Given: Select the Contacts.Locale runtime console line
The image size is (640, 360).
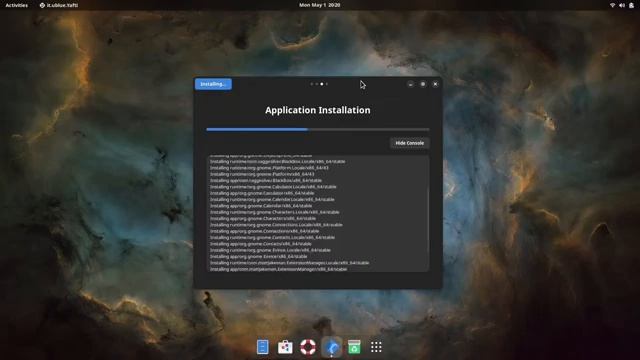Looking at the screenshot, I should 272,237.
